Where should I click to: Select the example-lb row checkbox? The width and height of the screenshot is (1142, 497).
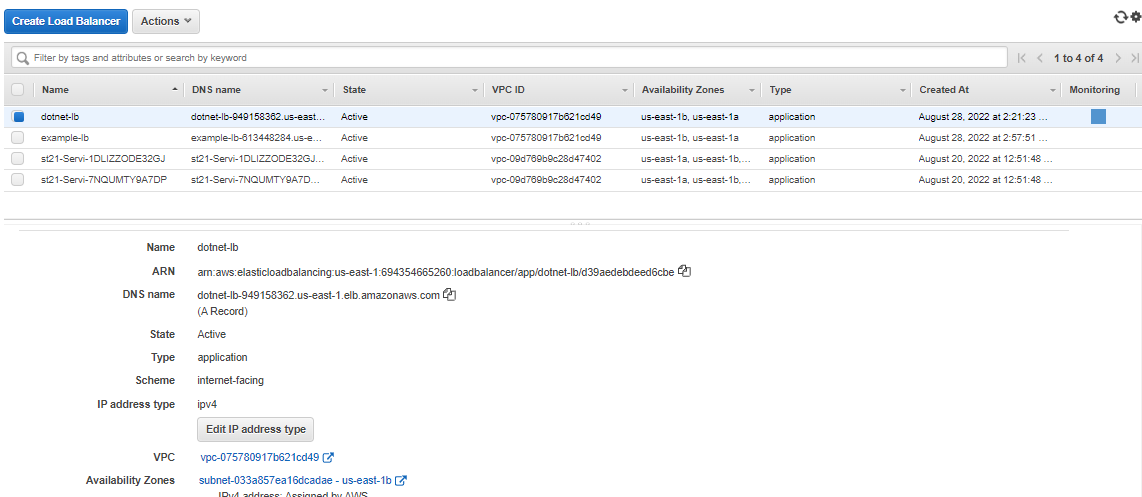tap(18, 138)
